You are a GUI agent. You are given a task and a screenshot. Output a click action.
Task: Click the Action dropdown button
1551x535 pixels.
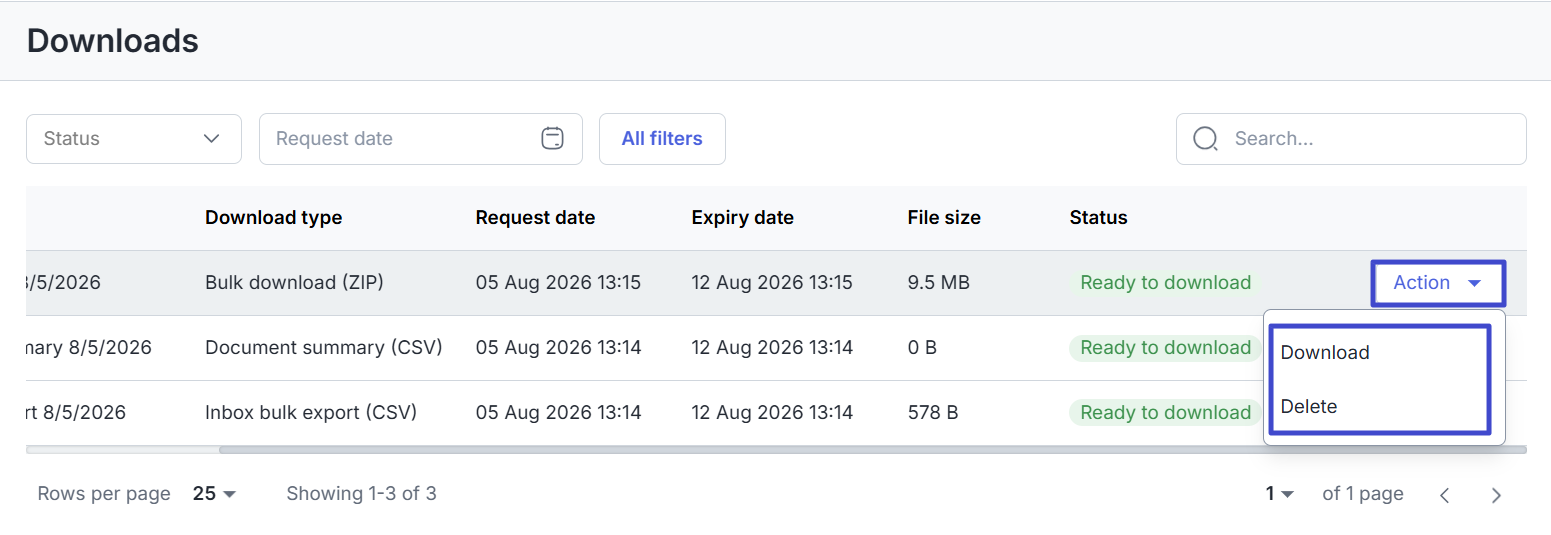[1438, 283]
